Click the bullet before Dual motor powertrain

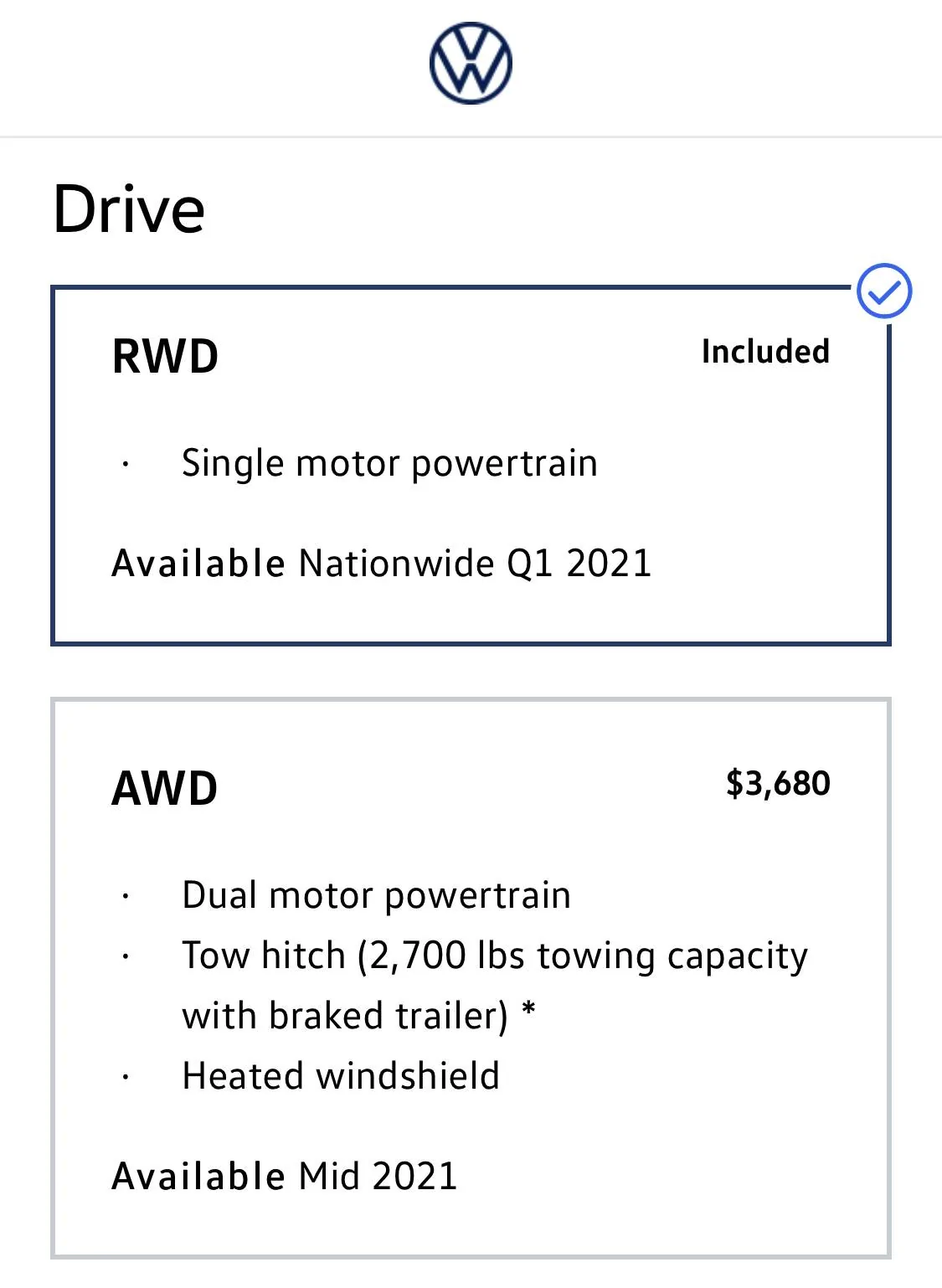pyautogui.click(x=125, y=896)
